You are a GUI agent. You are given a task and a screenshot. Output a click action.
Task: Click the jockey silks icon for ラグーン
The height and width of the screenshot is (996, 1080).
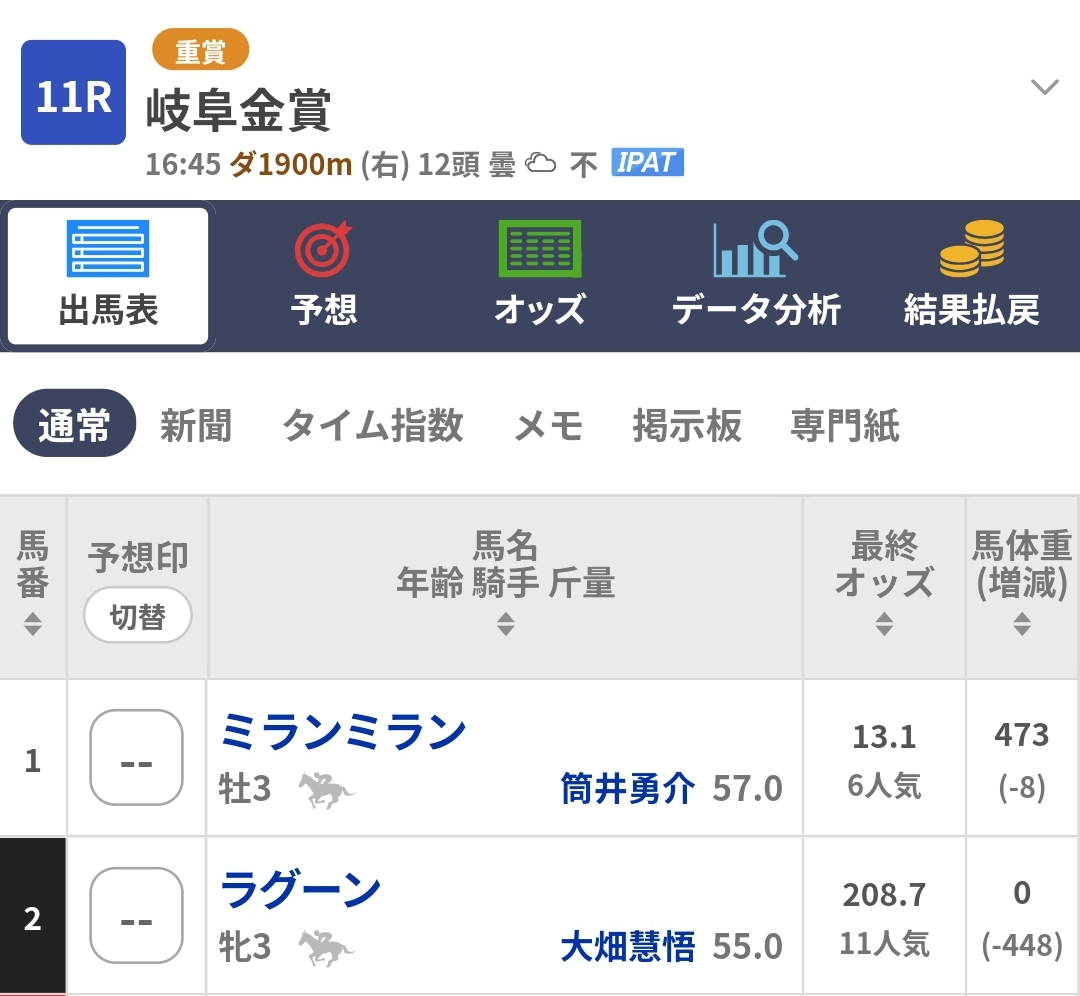326,947
